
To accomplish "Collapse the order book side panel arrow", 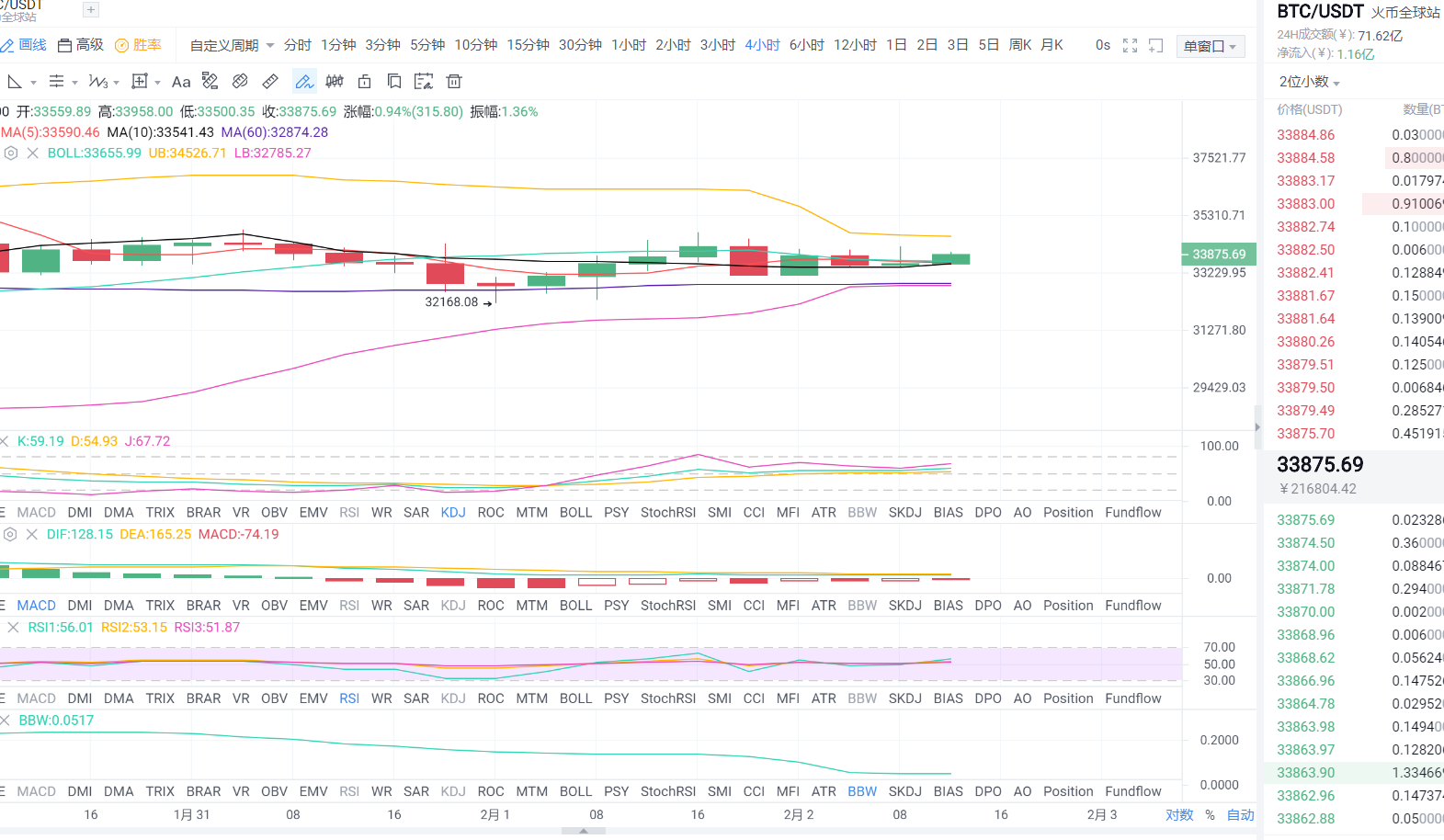I will click(x=1257, y=427).
